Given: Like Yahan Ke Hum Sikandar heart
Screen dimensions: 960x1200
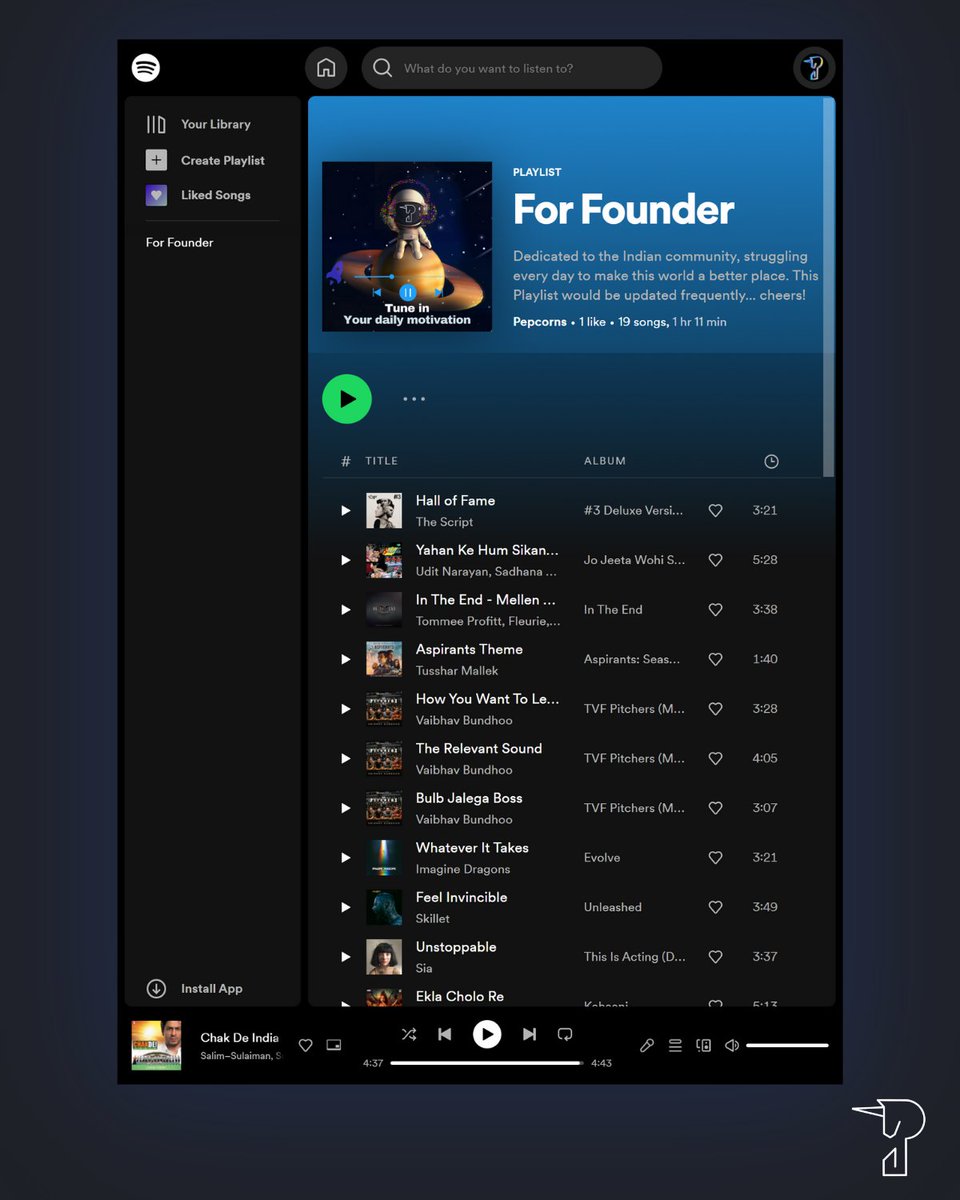Looking at the screenshot, I should (715, 560).
